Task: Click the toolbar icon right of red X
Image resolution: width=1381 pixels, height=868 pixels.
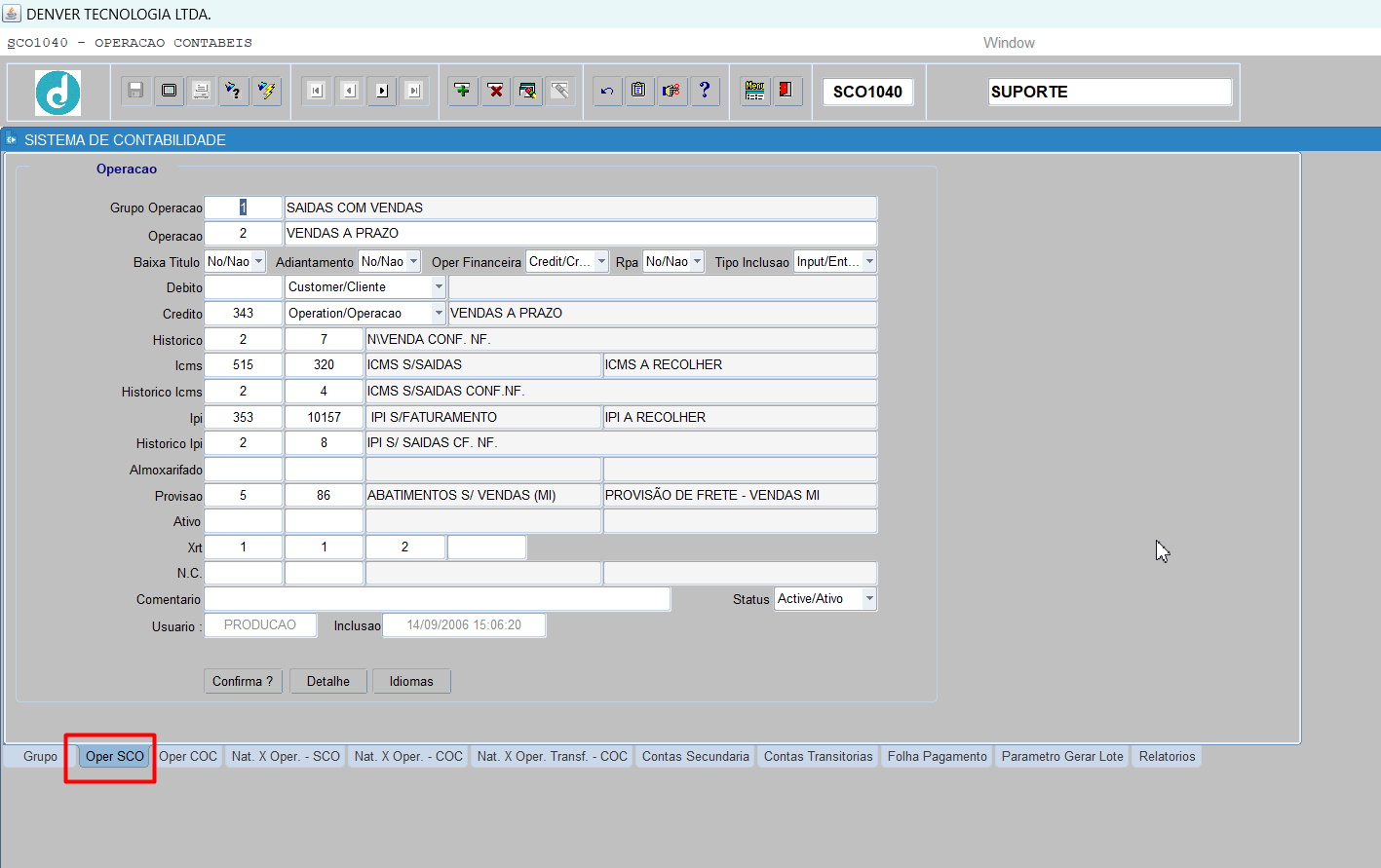Action: coord(528,91)
